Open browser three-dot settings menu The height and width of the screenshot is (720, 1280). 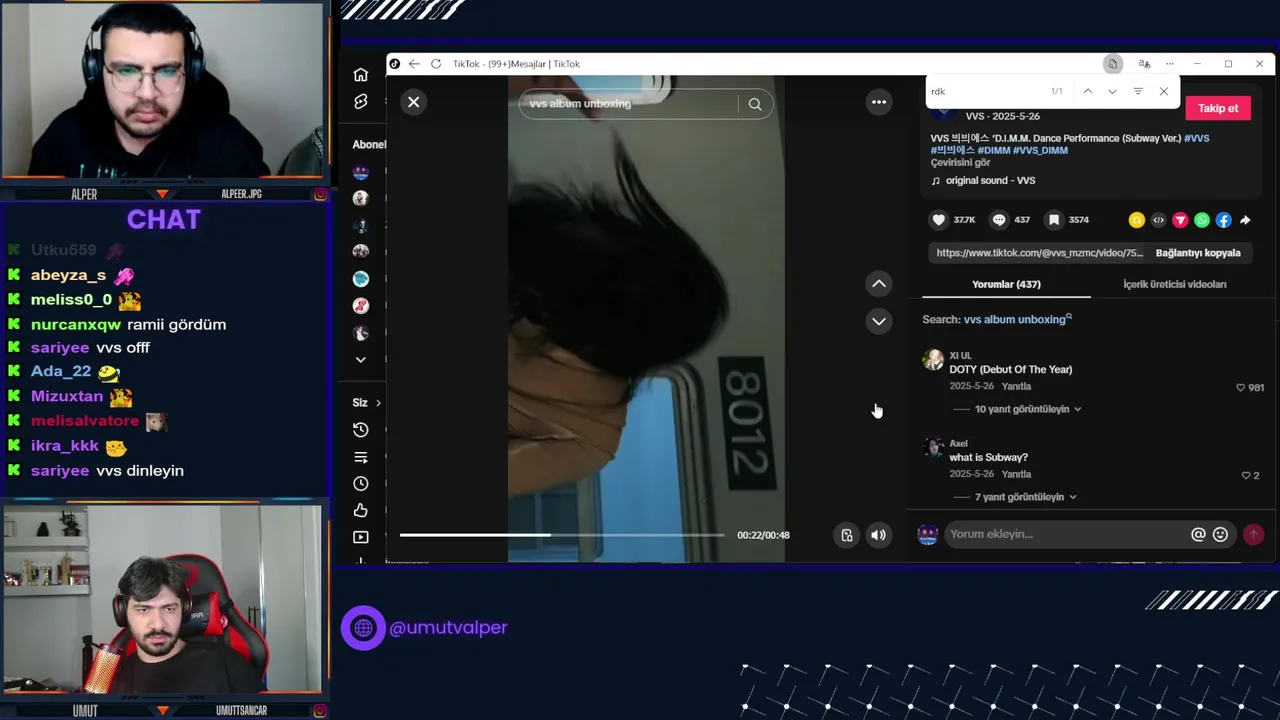click(x=1170, y=64)
